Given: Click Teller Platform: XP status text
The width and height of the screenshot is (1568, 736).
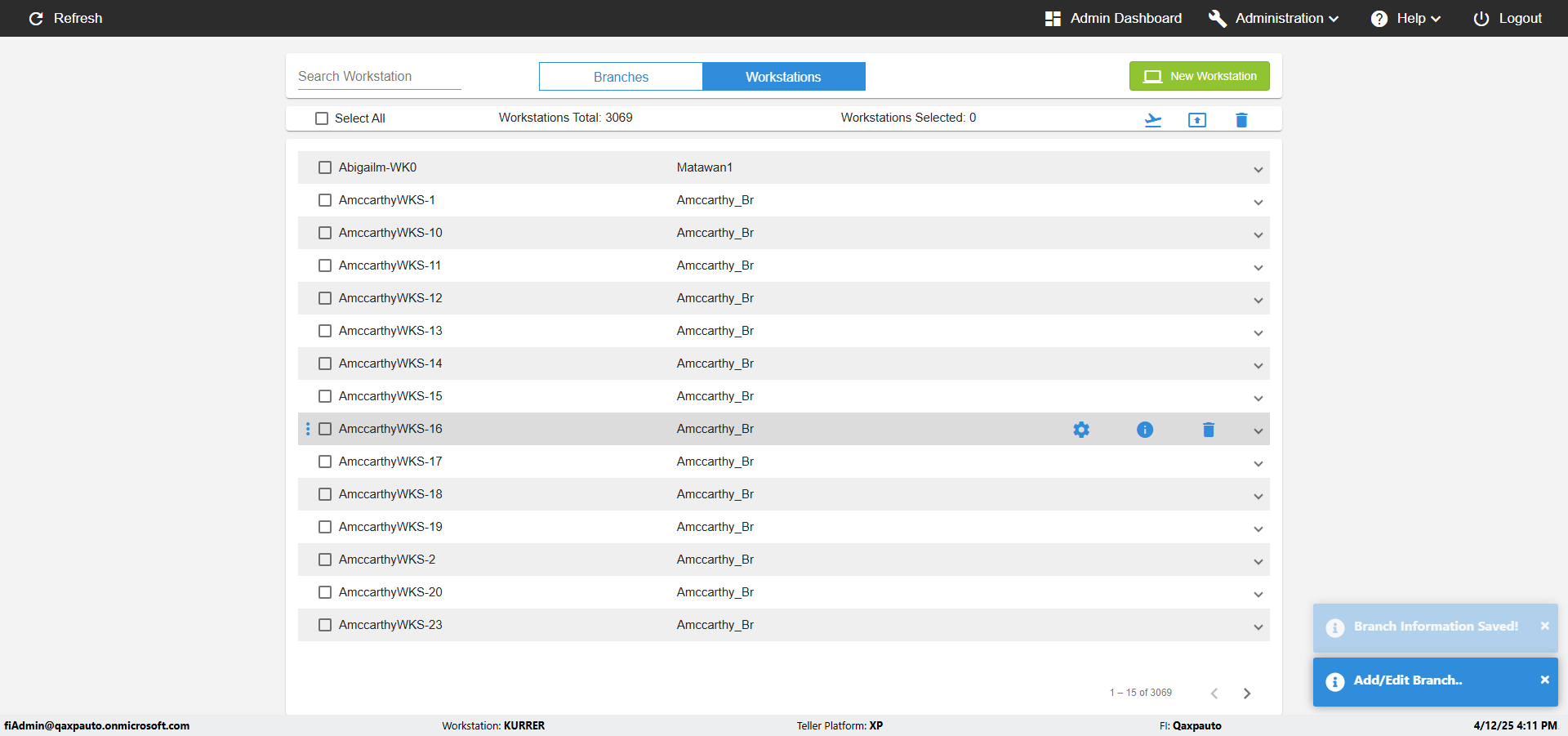Looking at the screenshot, I should (x=840, y=725).
